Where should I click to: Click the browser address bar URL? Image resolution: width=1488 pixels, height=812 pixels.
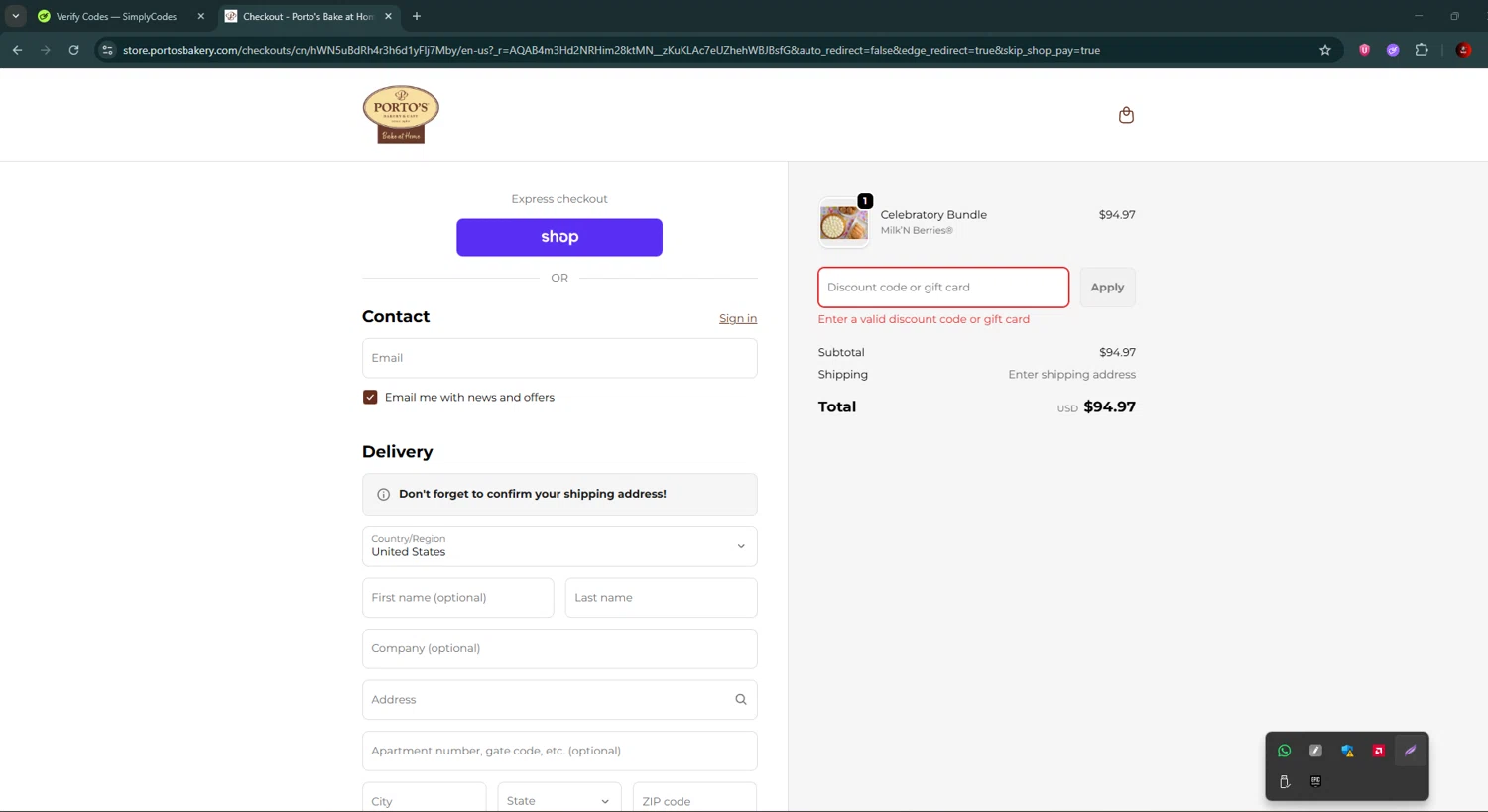611,50
